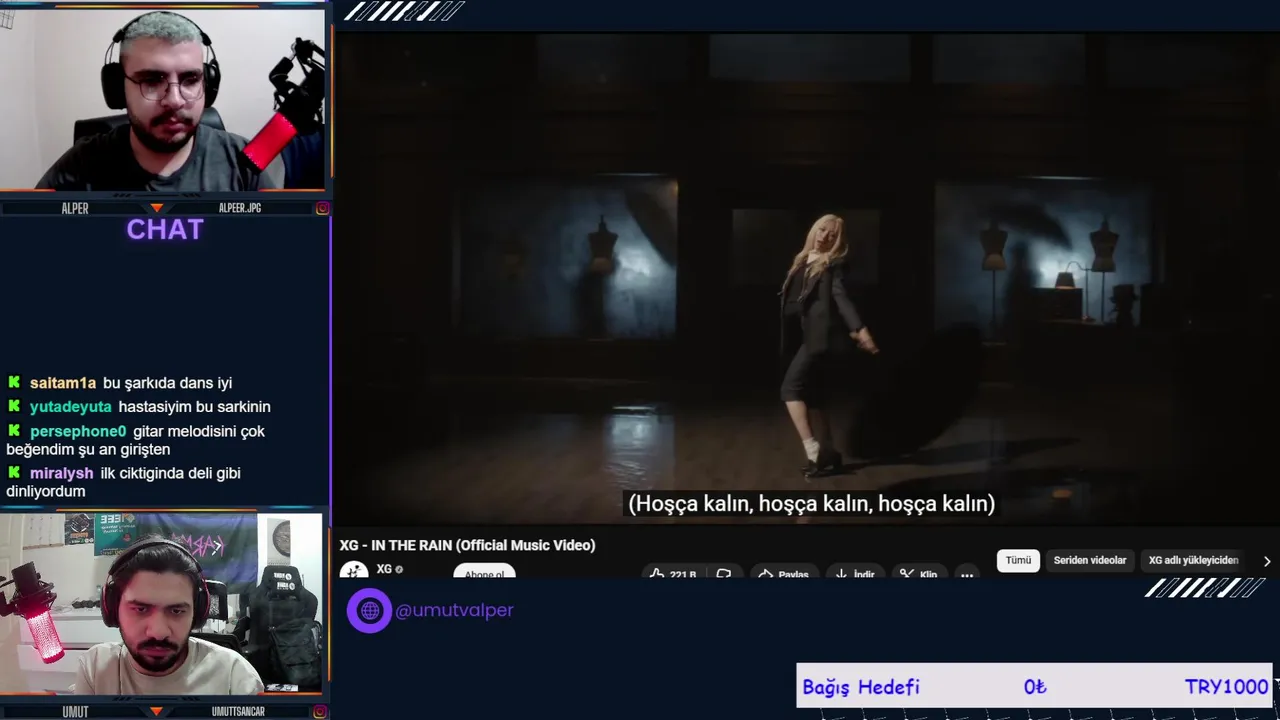Click the UMUTTSANCAR label
1280x720 pixels.
pos(238,712)
